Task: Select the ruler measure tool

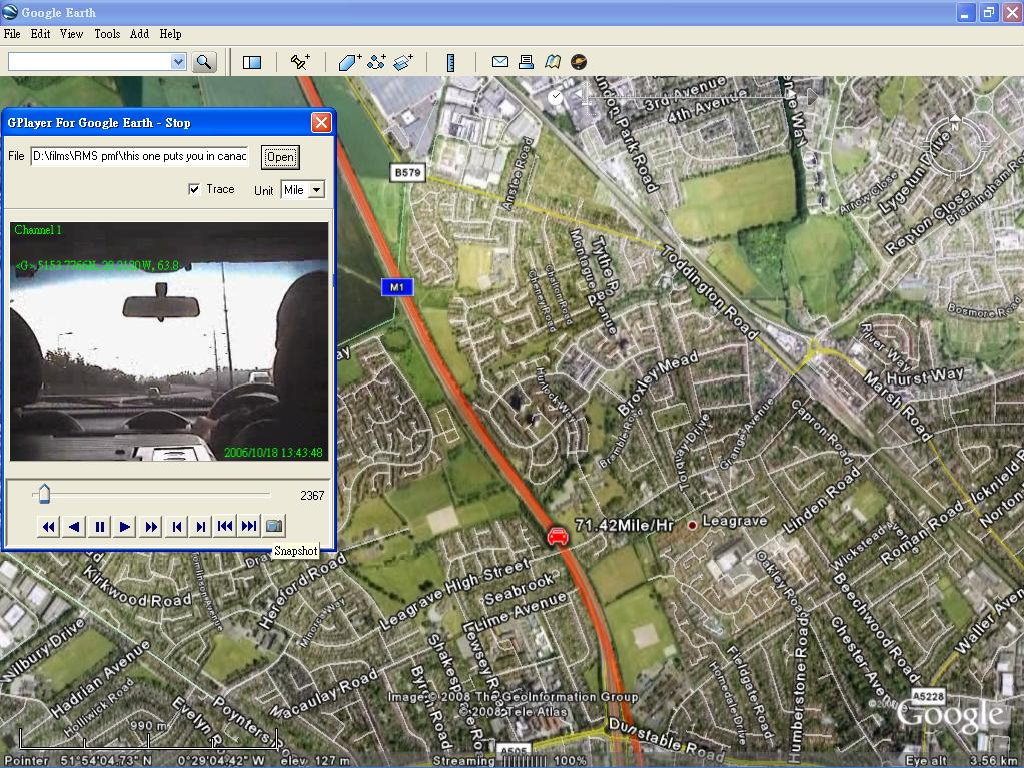Action: (x=450, y=62)
